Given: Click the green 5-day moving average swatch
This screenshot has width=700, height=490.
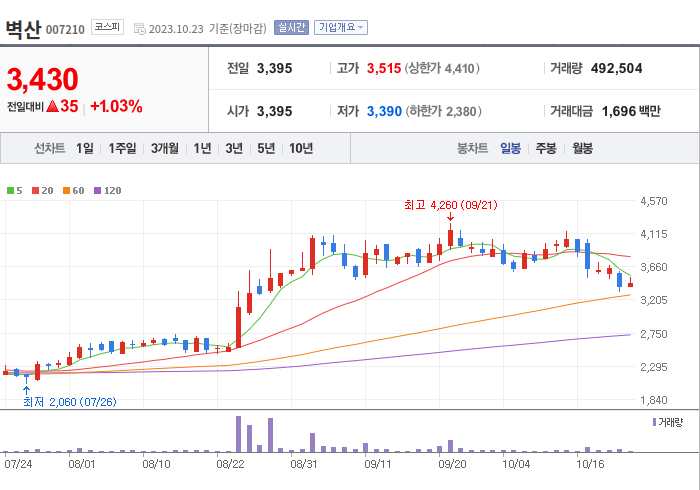Looking at the screenshot, I should point(10,191).
